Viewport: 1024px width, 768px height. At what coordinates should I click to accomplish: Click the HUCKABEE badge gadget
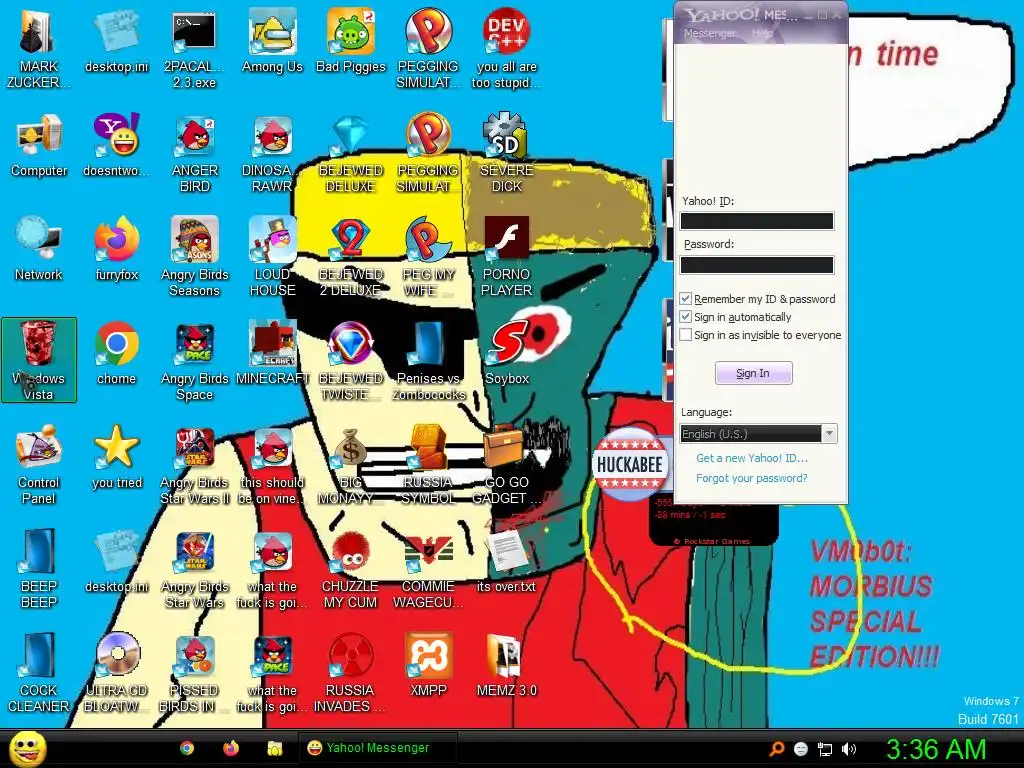point(630,464)
